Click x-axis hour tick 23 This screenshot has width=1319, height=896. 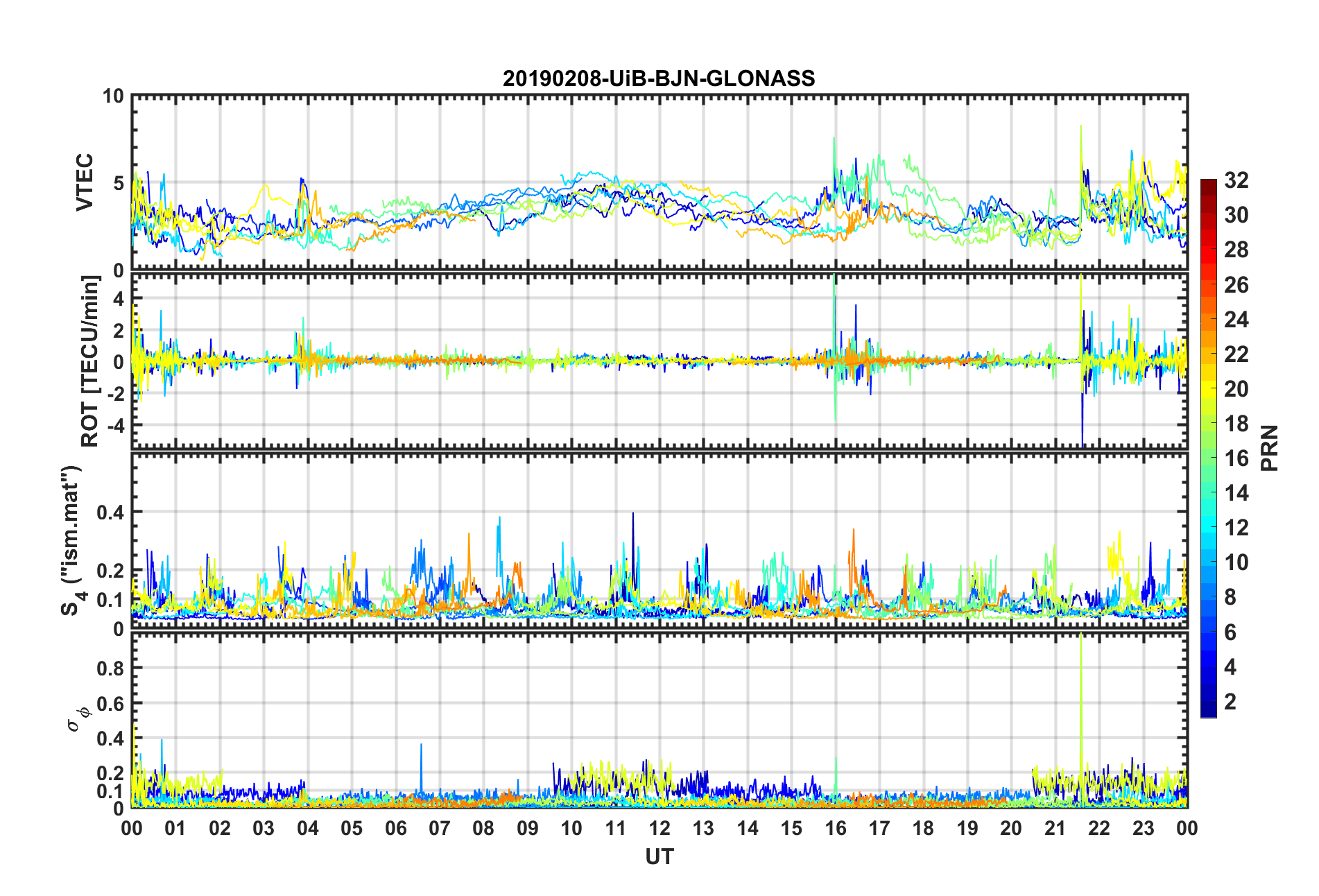tap(1144, 829)
